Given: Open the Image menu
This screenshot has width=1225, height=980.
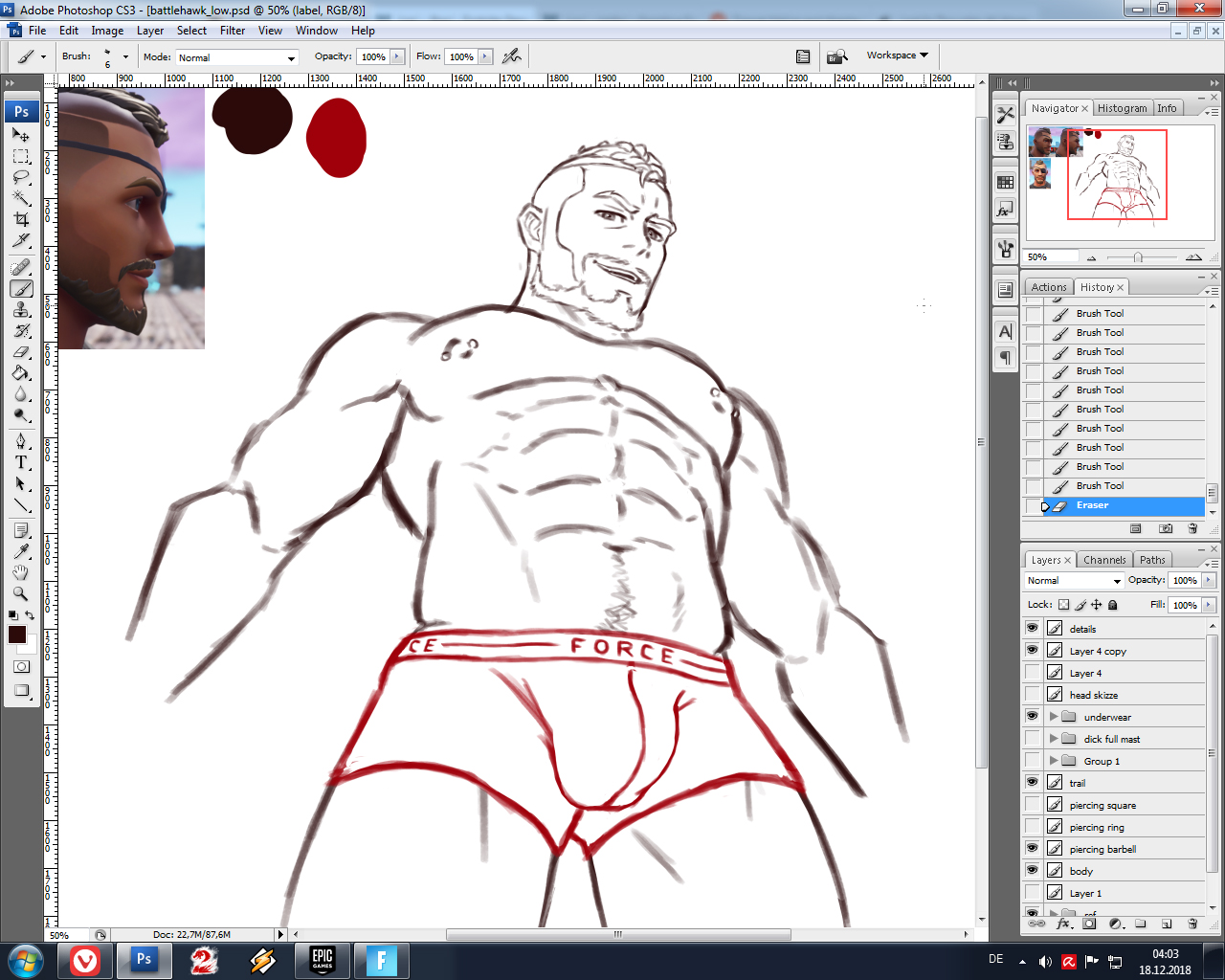Looking at the screenshot, I should [x=107, y=31].
